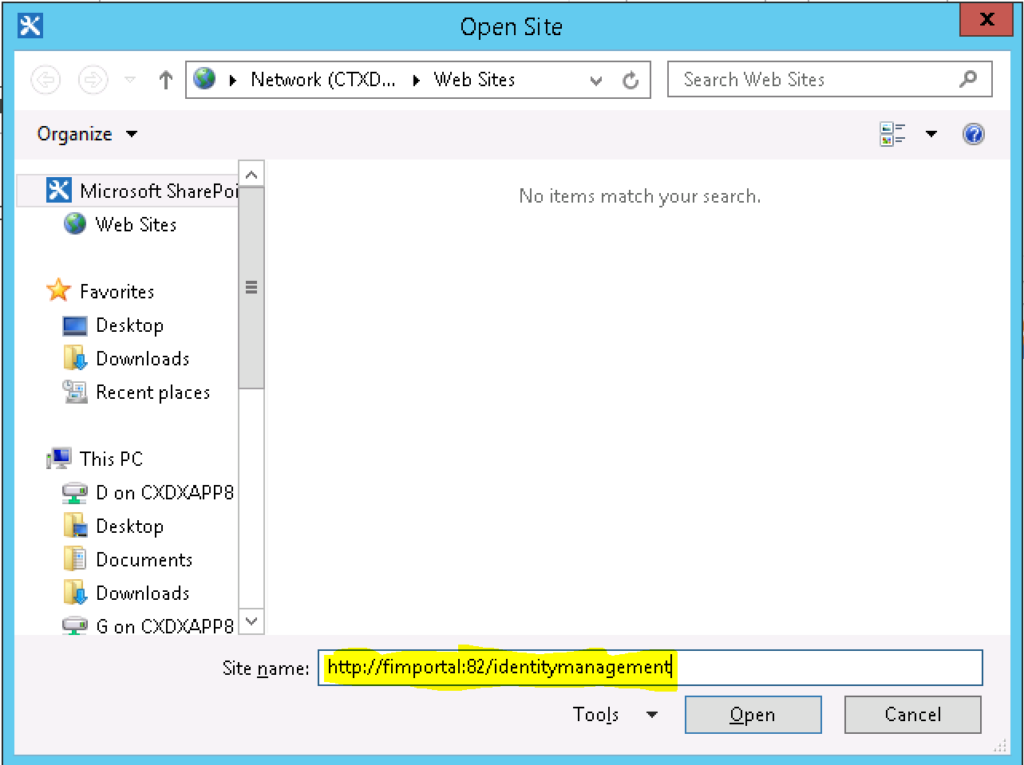Expand the view options dropdown arrow

click(x=931, y=134)
